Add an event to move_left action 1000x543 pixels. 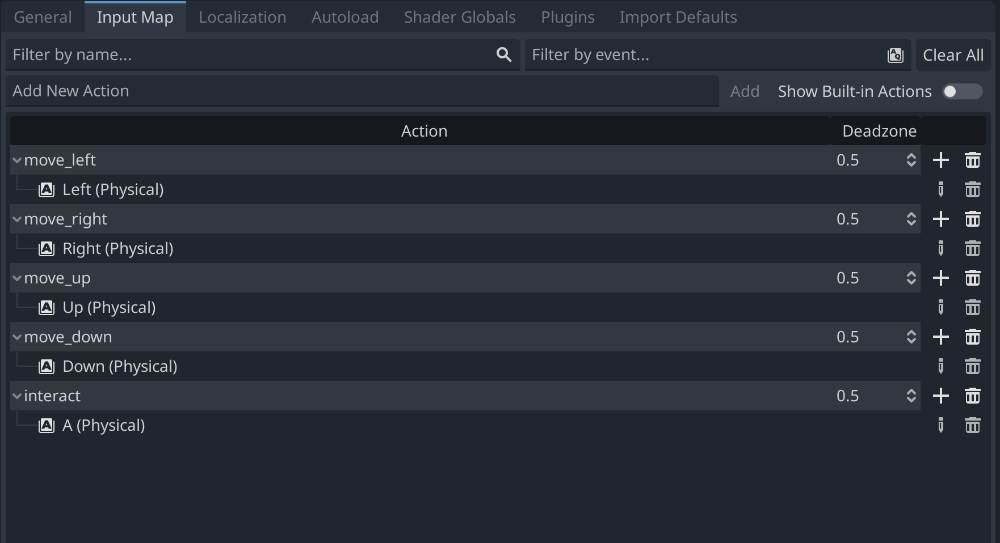(x=940, y=160)
